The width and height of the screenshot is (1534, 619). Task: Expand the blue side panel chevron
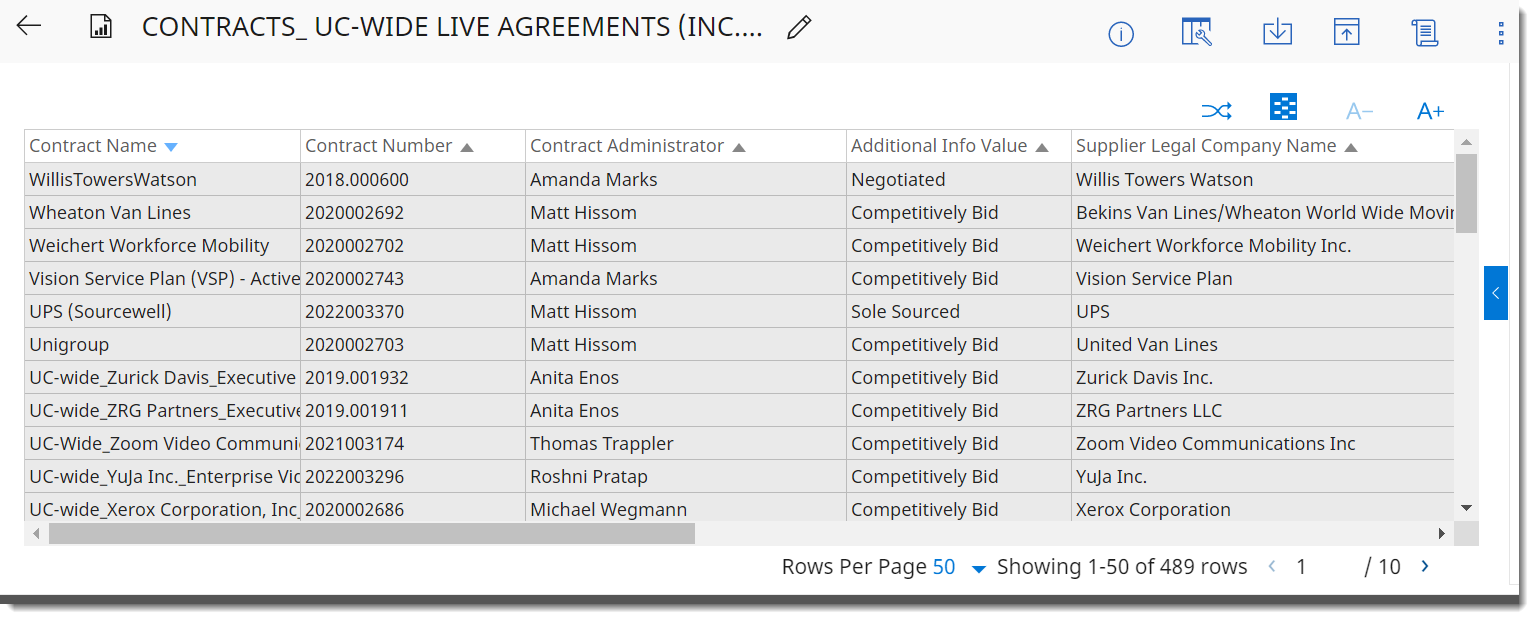tap(1495, 293)
